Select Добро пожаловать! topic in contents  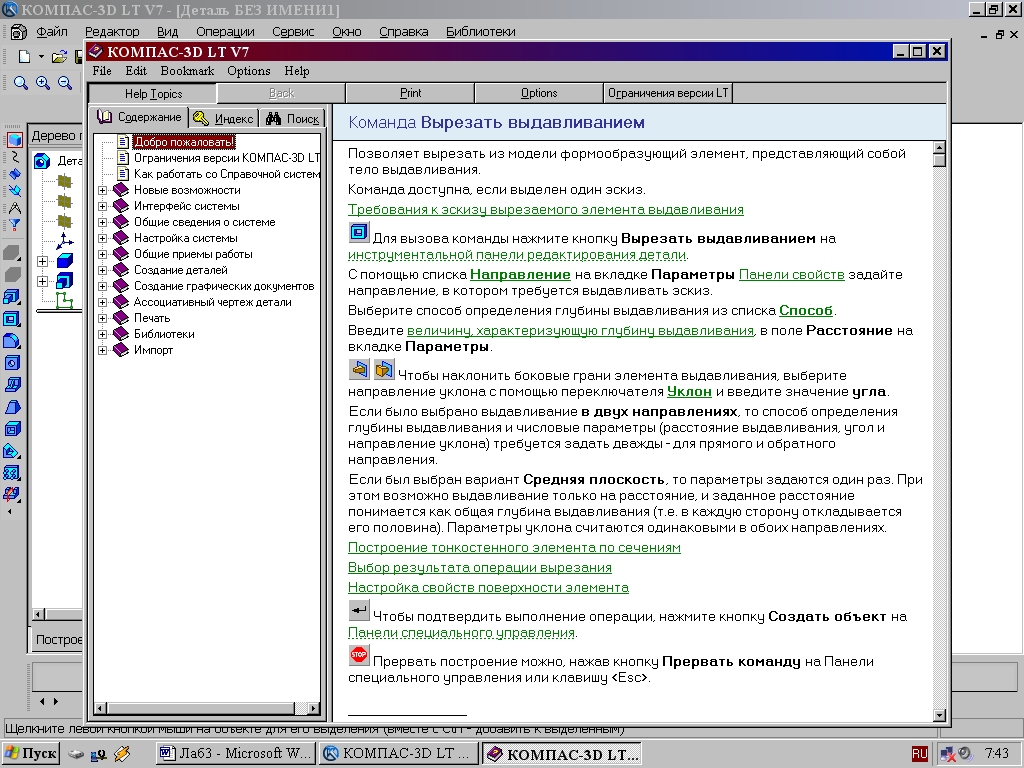184,142
